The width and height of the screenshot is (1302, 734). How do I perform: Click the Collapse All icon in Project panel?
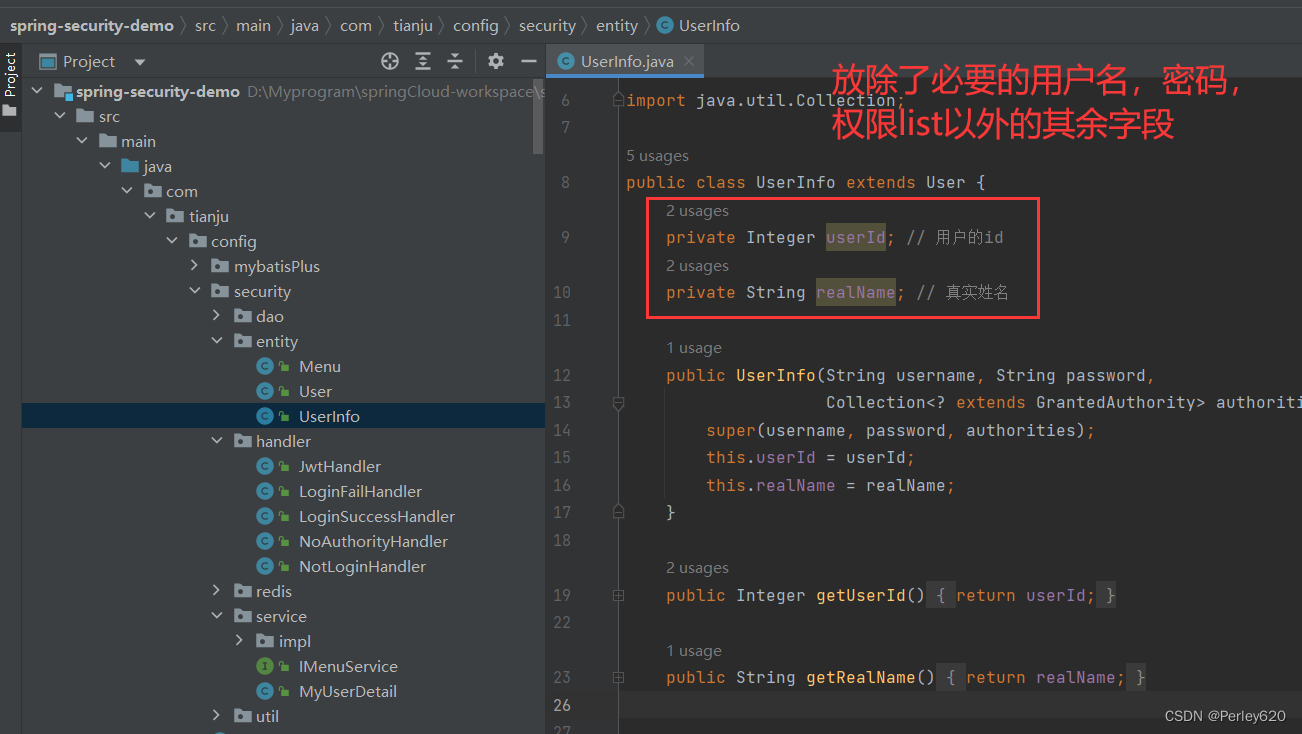455,62
